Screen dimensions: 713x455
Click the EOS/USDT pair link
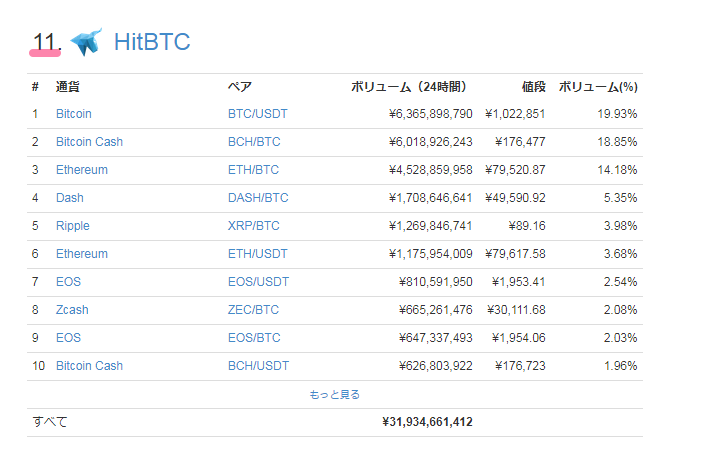(x=256, y=282)
